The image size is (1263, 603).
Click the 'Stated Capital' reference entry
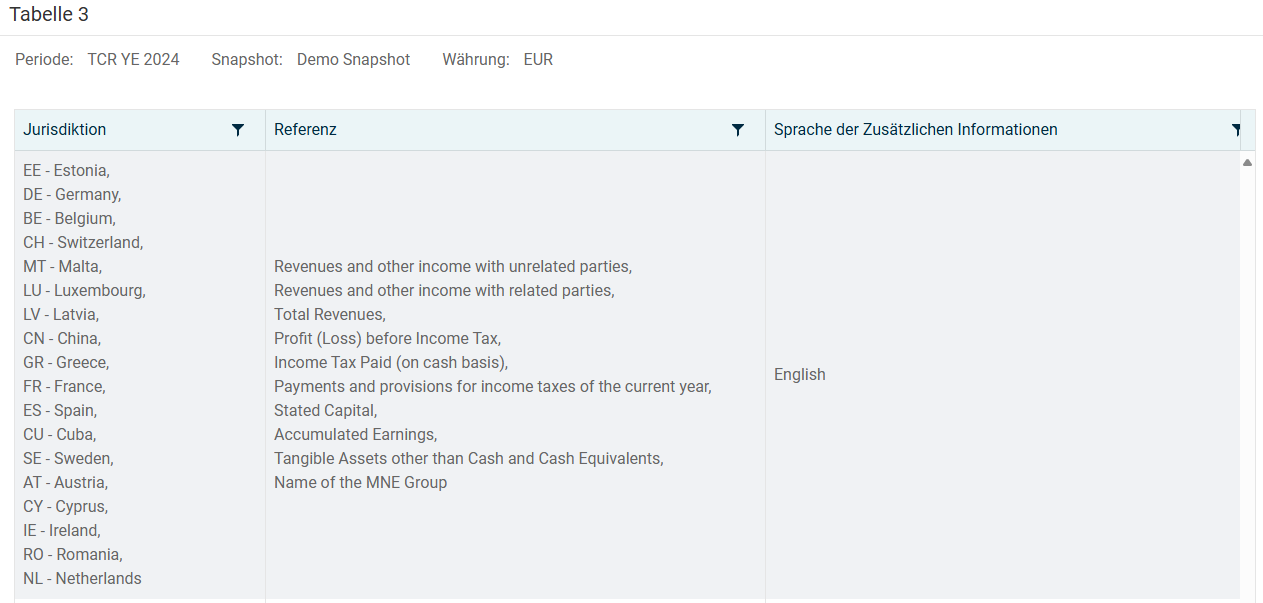coord(325,411)
